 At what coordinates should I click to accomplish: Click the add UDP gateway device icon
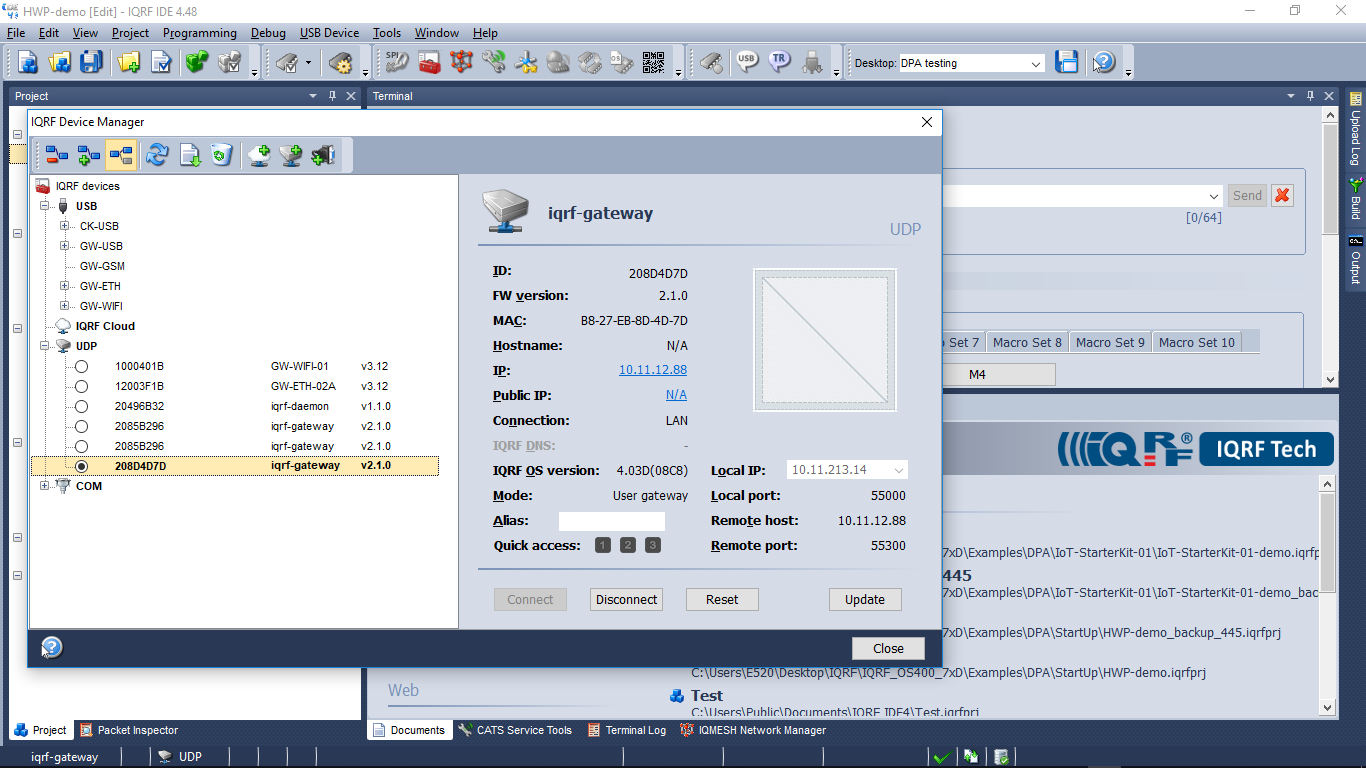pyautogui.click(x=291, y=155)
